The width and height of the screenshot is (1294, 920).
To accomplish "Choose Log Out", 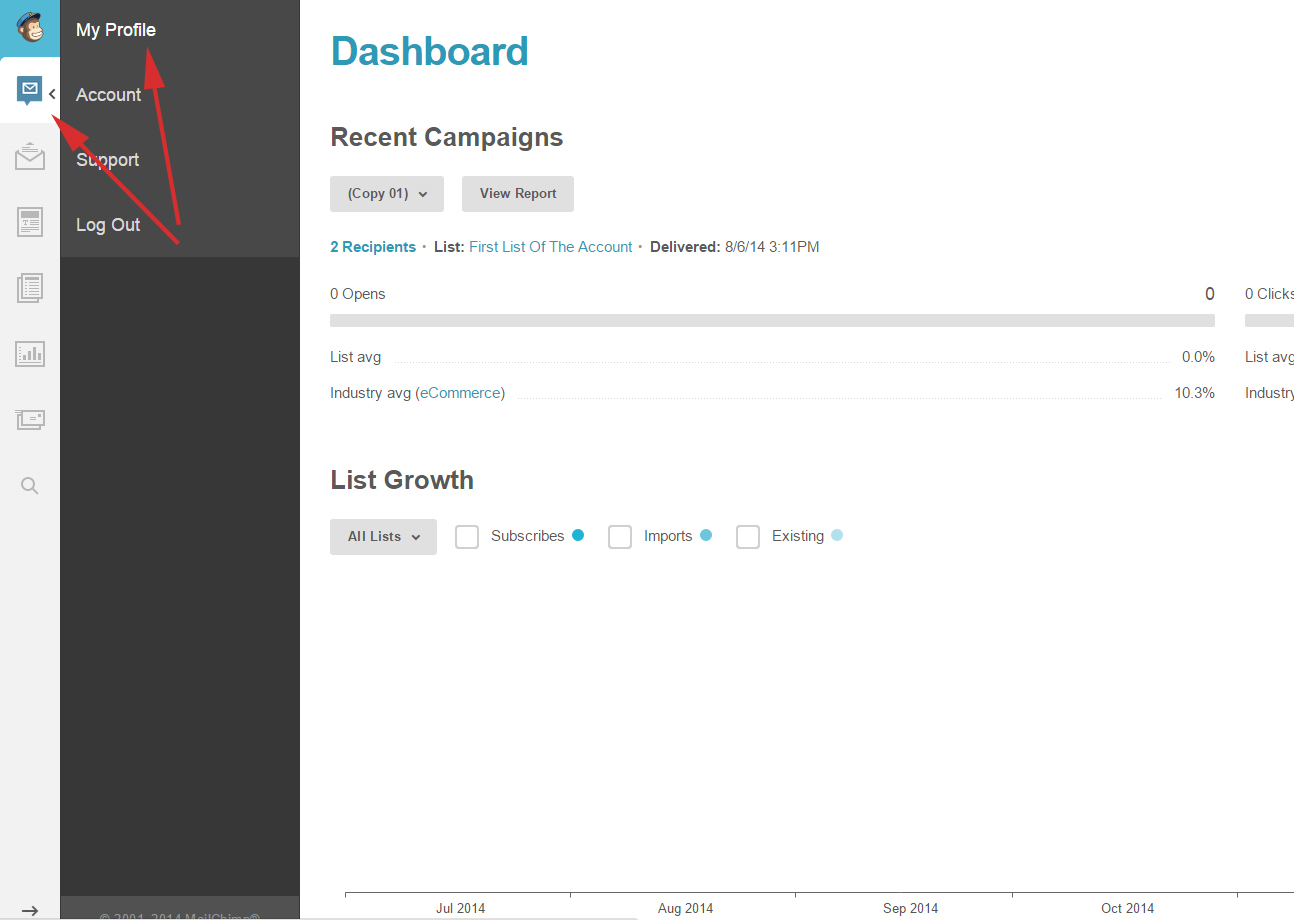I will [x=108, y=225].
